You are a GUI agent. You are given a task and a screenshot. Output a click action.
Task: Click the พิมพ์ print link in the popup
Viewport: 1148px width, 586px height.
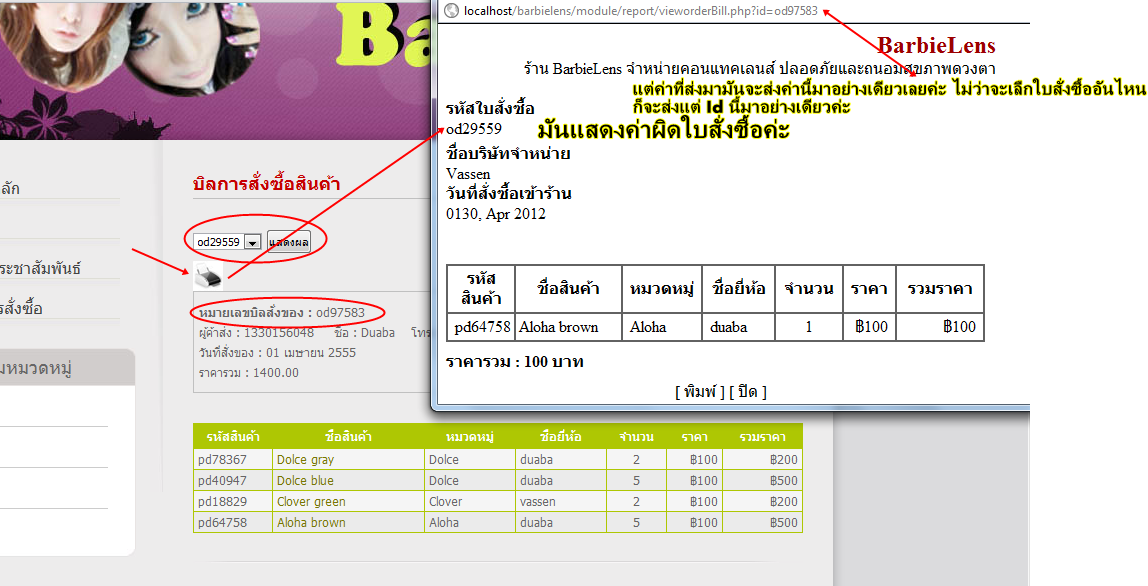(699, 392)
